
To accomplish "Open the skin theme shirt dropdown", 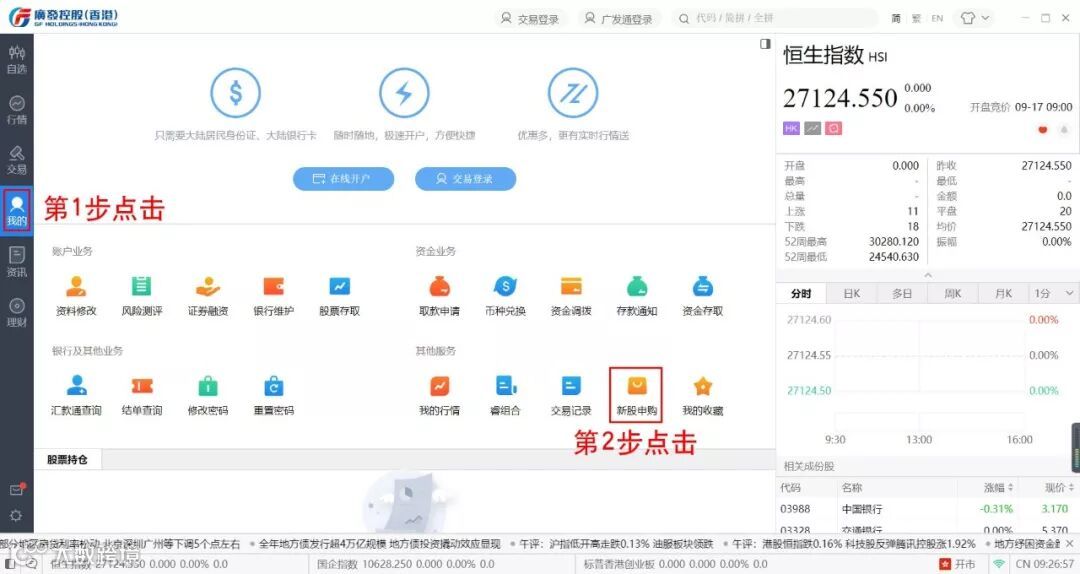I will pos(975,18).
